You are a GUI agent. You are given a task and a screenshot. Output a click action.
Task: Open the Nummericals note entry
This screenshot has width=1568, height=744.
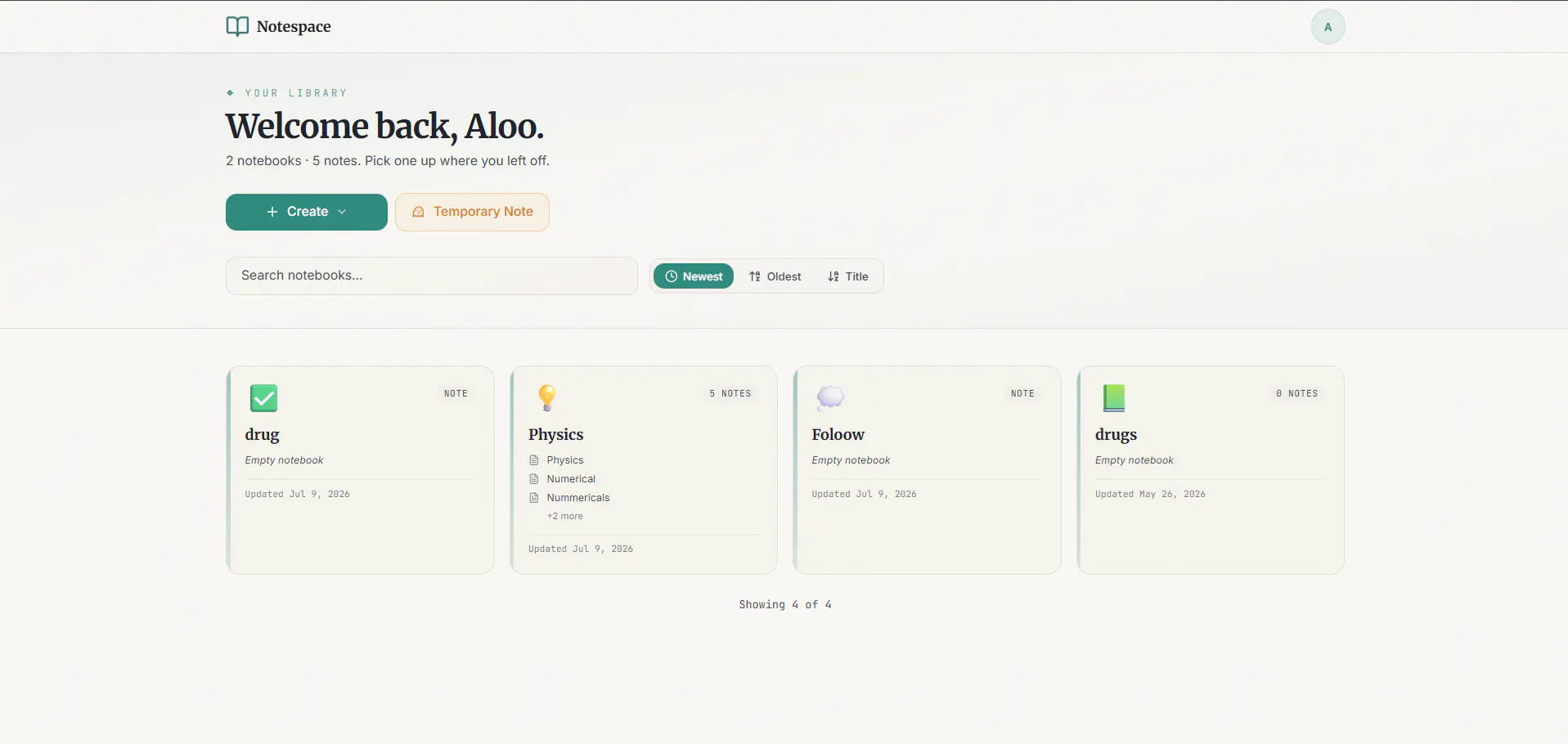pyautogui.click(x=578, y=498)
